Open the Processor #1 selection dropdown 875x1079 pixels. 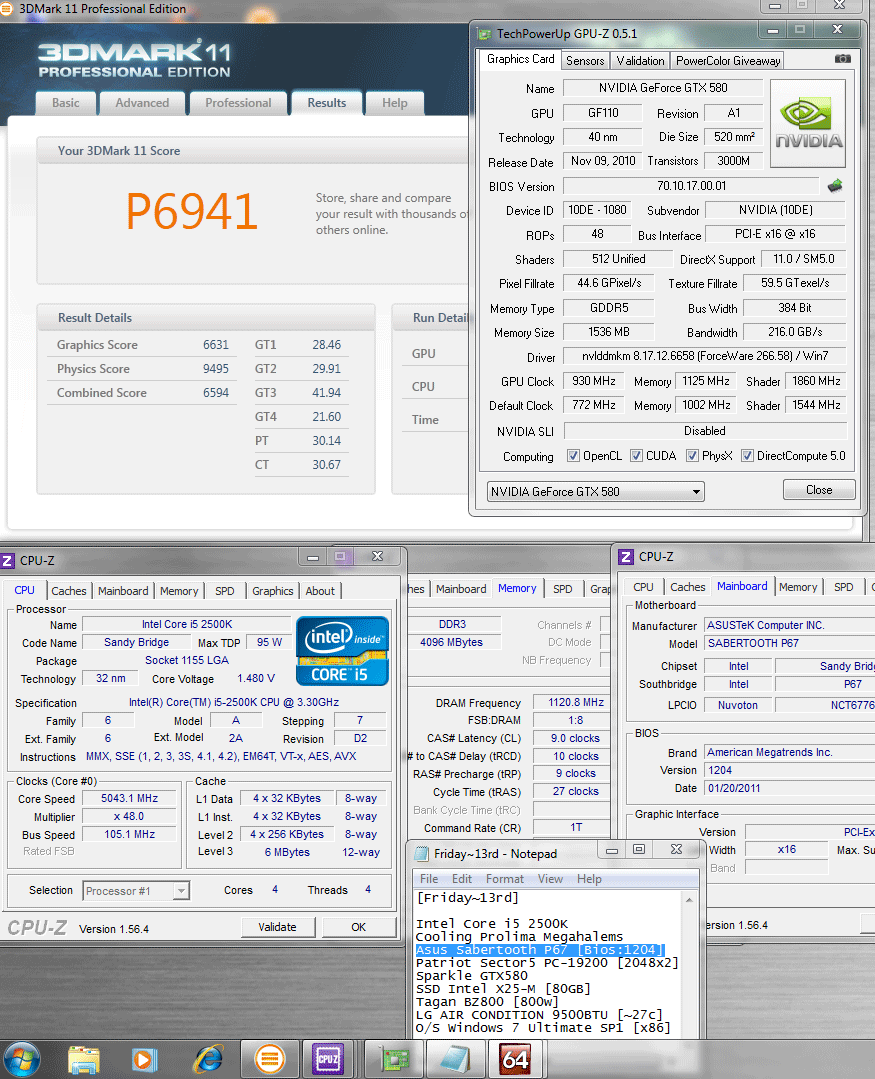(x=136, y=890)
